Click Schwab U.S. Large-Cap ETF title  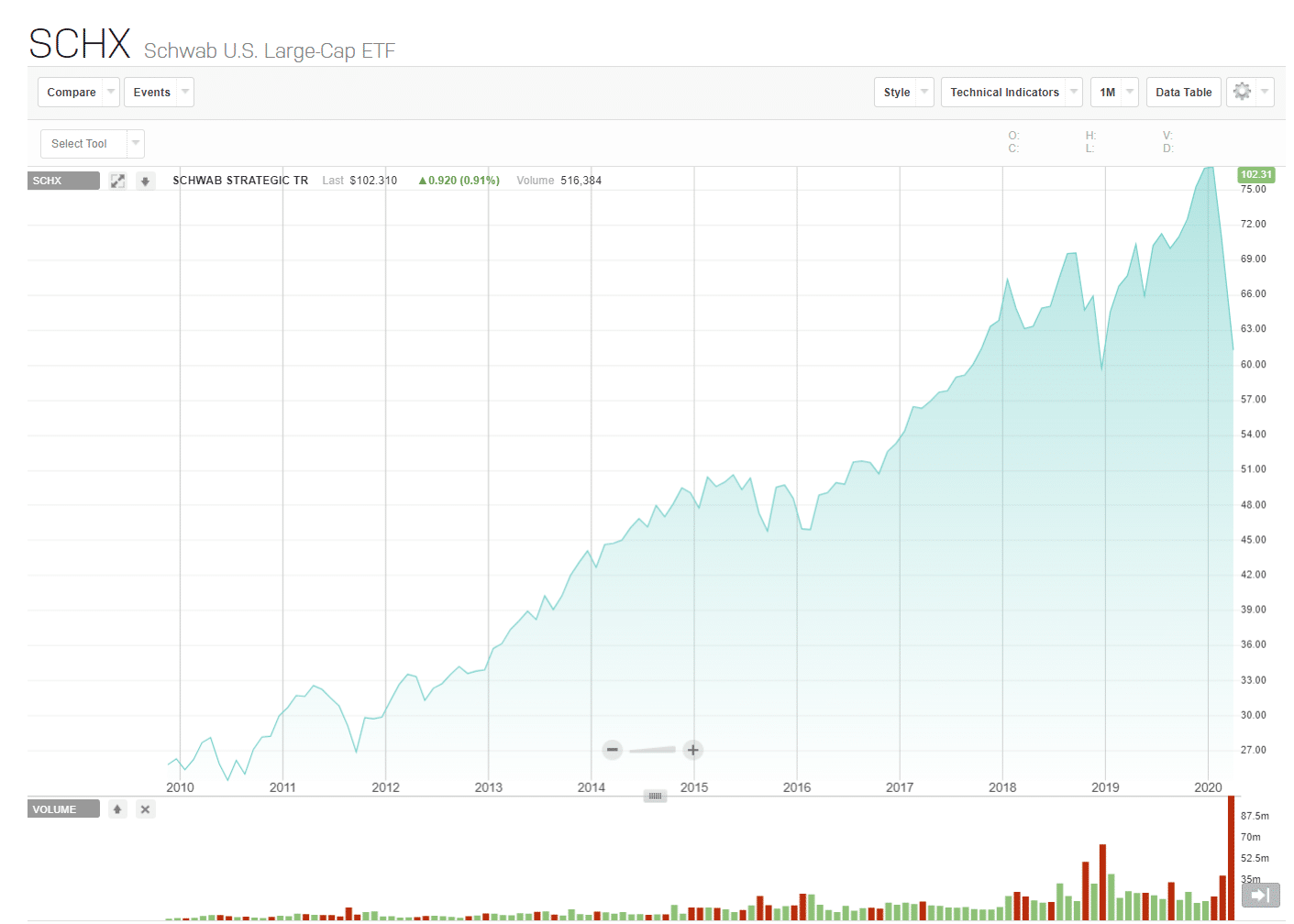270,50
